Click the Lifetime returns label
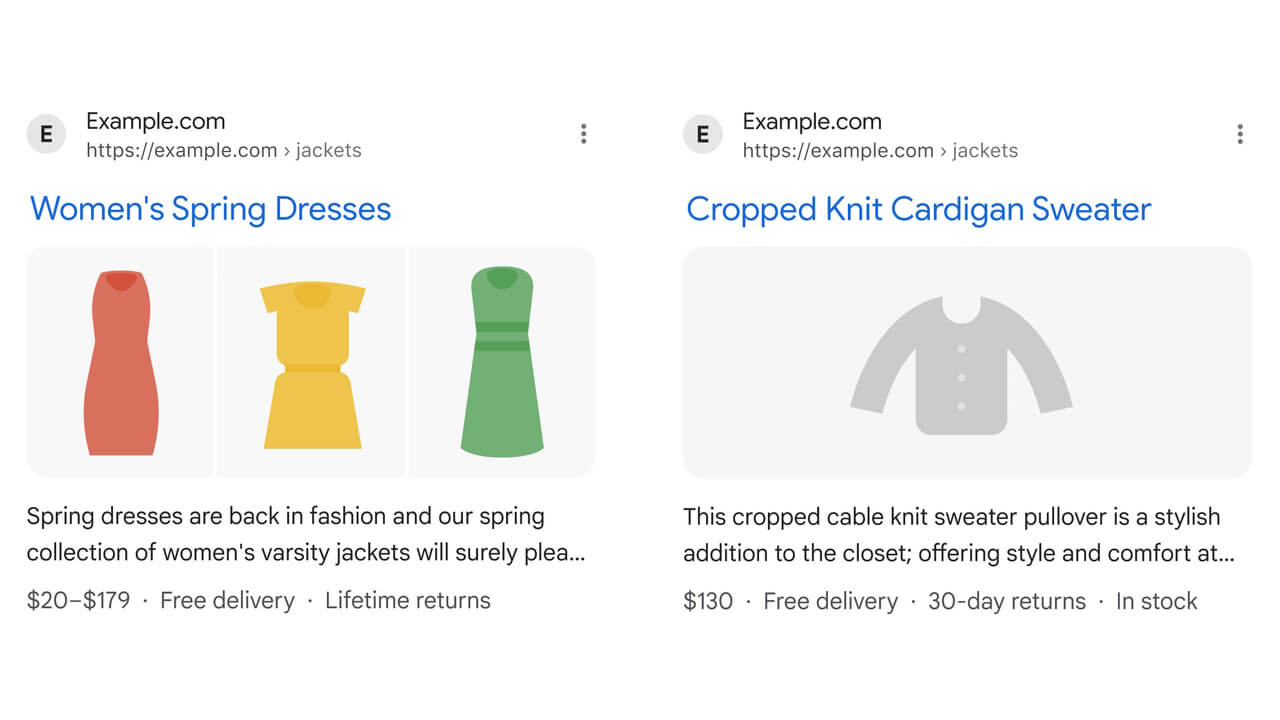The height and width of the screenshot is (720, 1280). coord(408,601)
